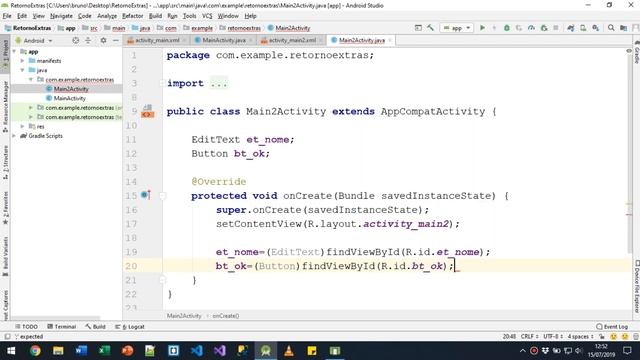This screenshot has height=360, width=640.
Task: Open the File menu
Action: [x=7, y=16]
